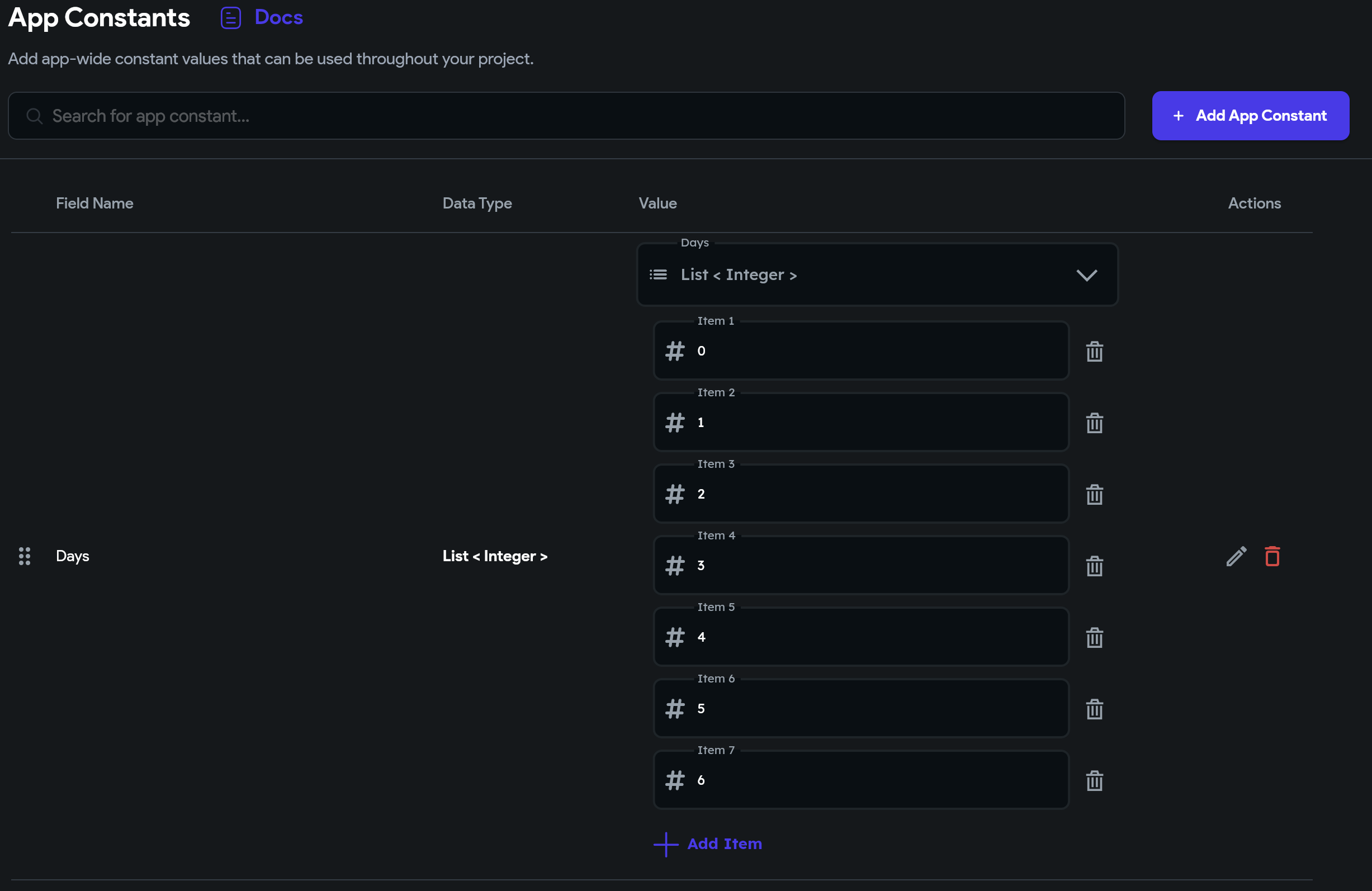1372x891 pixels.
Task: Grab the Days row drag handle
Action: pos(24,556)
